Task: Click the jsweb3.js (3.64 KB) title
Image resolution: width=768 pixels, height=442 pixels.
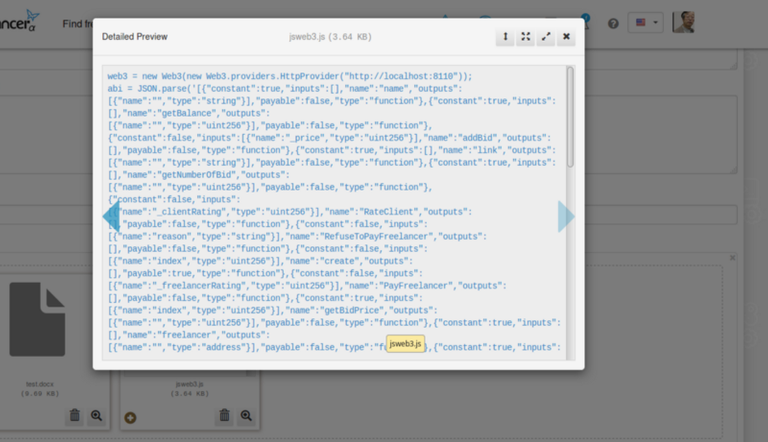Action: (330, 37)
